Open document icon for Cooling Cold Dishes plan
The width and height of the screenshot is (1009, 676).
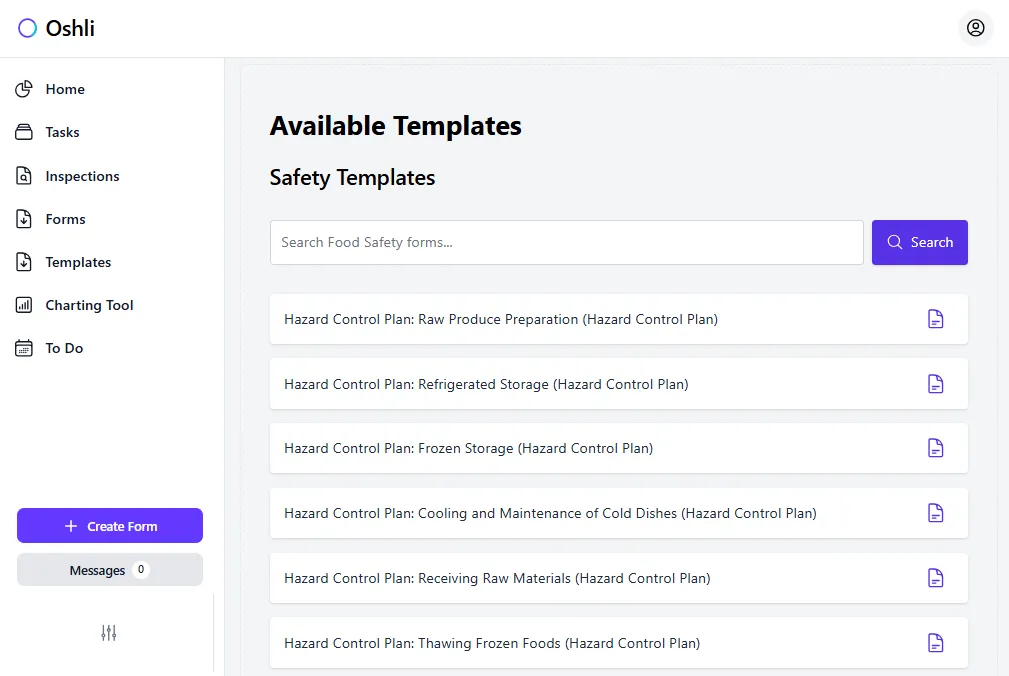coord(935,513)
